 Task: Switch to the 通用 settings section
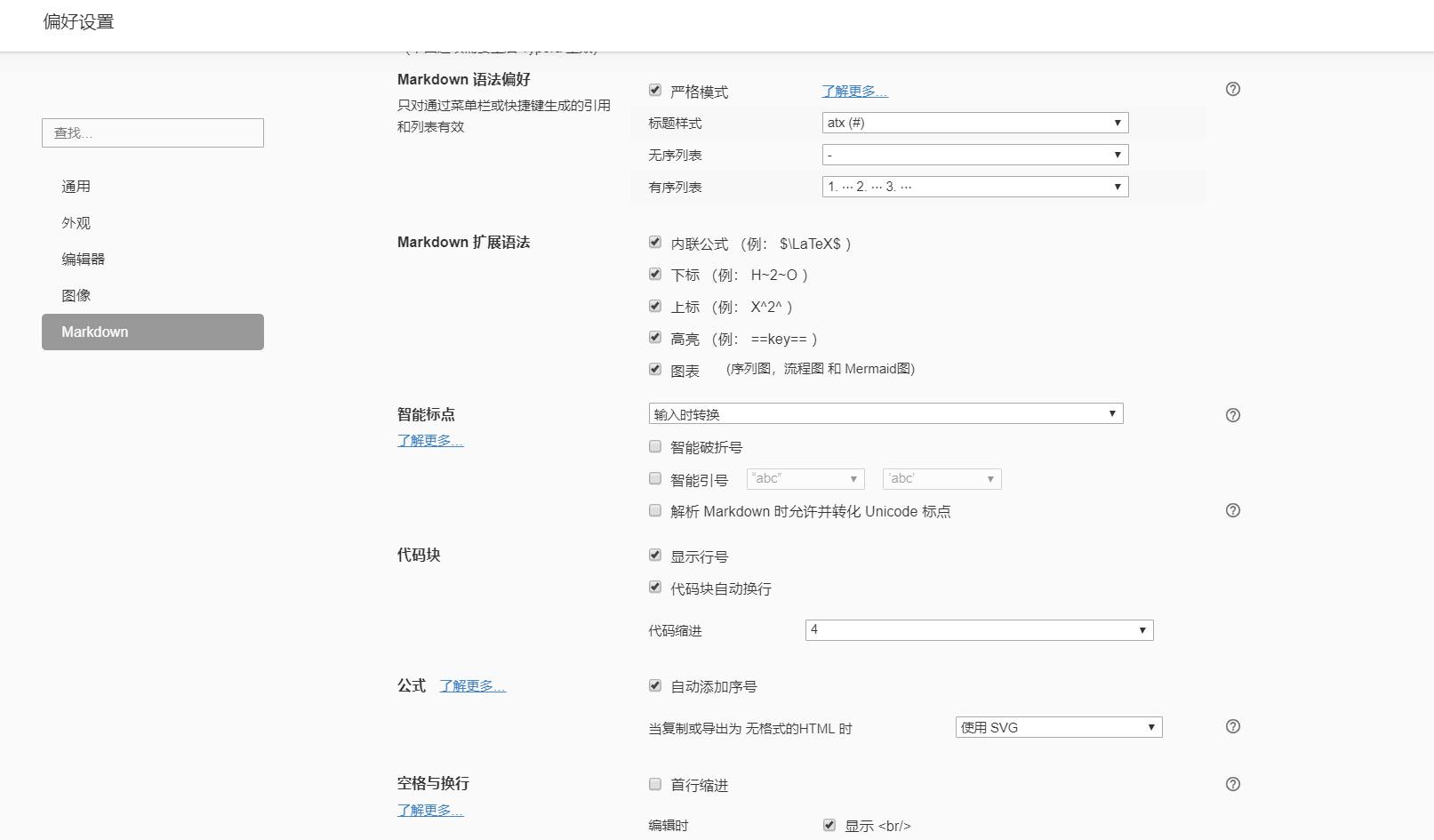pos(76,187)
